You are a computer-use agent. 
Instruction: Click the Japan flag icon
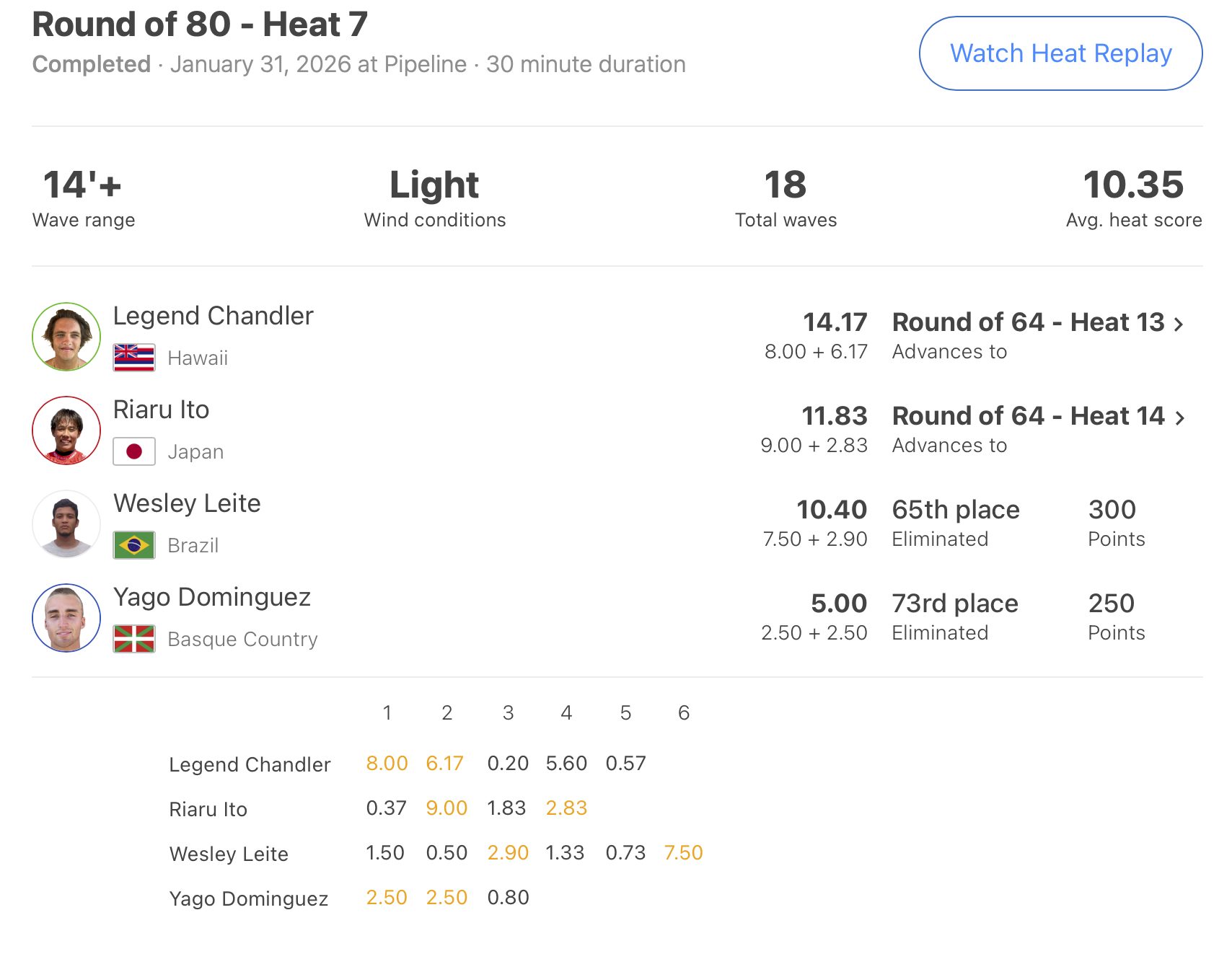(x=134, y=451)
